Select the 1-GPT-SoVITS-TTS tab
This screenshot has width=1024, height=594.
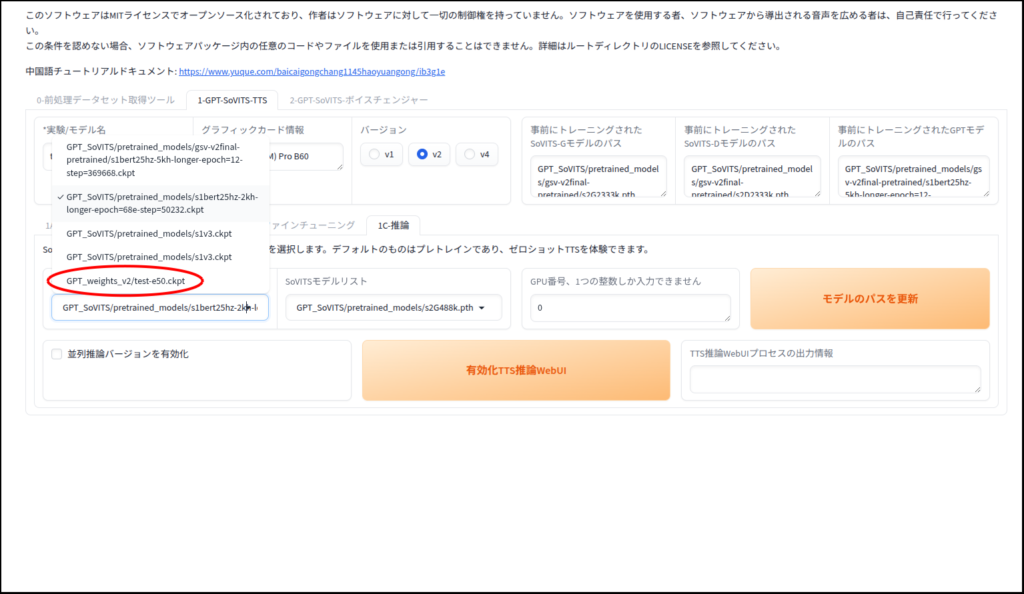(x=232, y=100)
